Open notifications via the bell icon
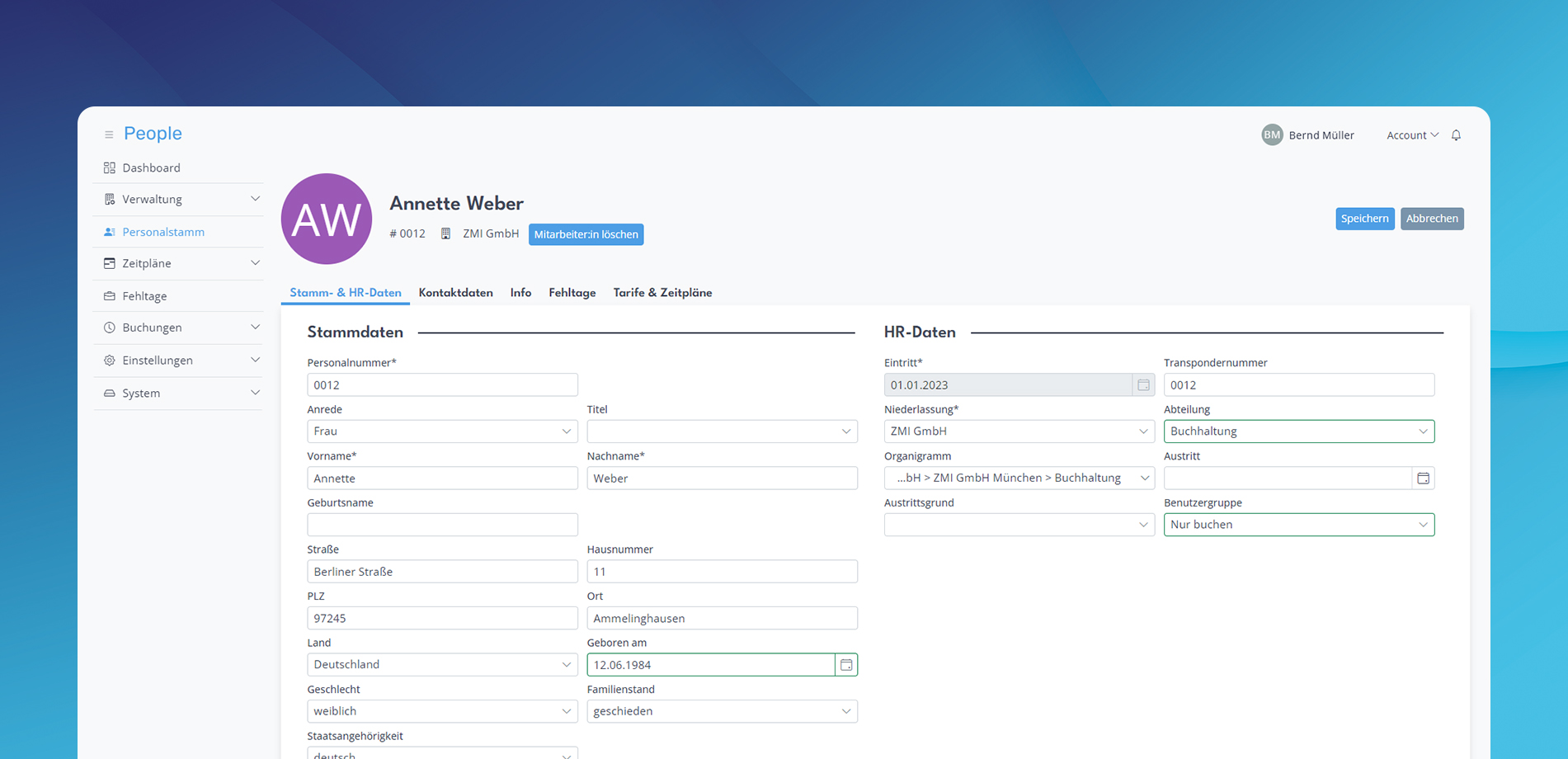 1456,134
